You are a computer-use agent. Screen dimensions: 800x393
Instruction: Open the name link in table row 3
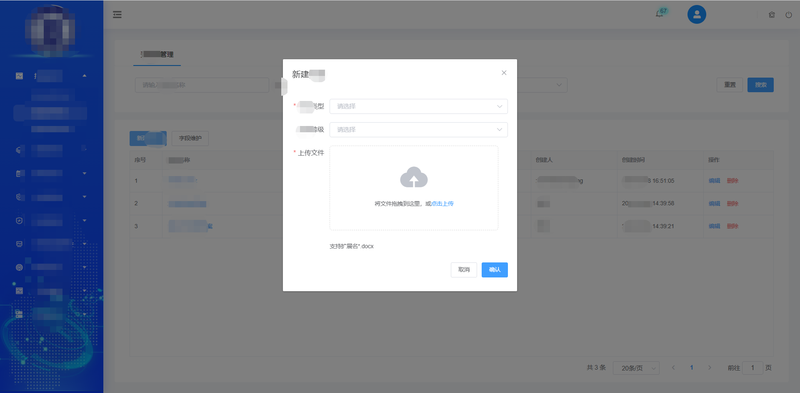click(x=190, y=226)
